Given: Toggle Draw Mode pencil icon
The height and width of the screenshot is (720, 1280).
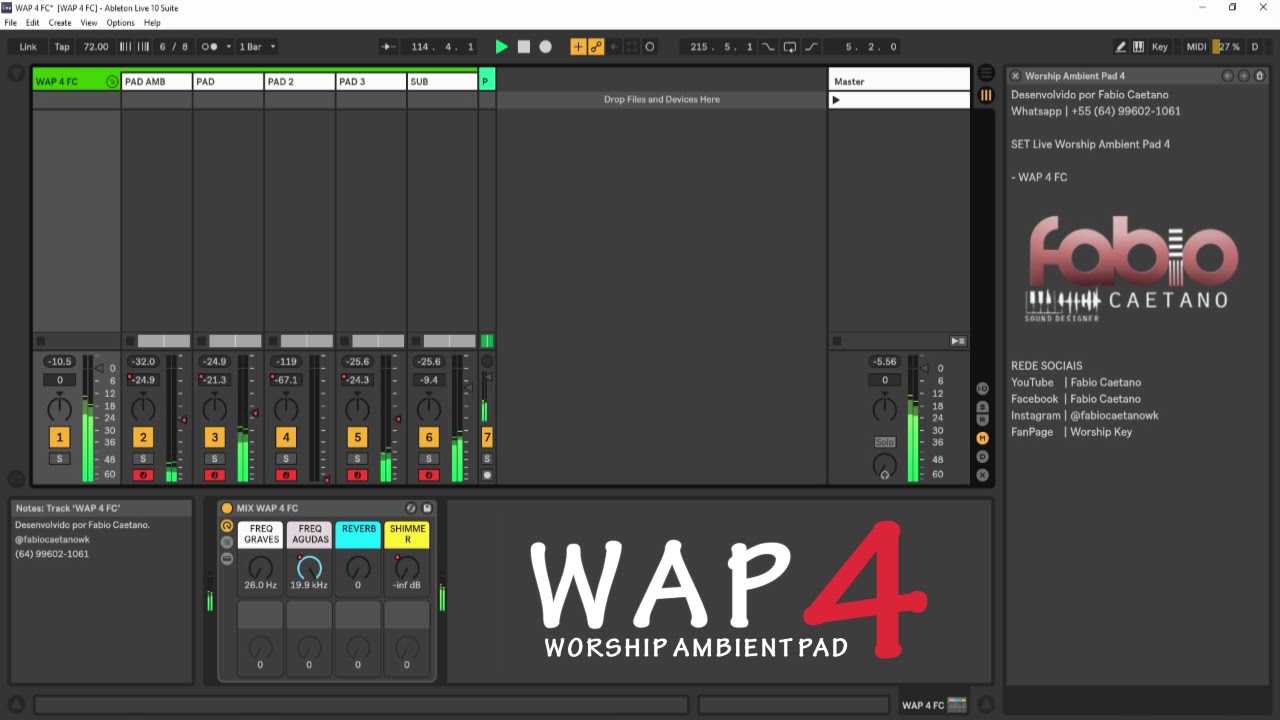Looking at the screenshot, I should click(1121, 47).
